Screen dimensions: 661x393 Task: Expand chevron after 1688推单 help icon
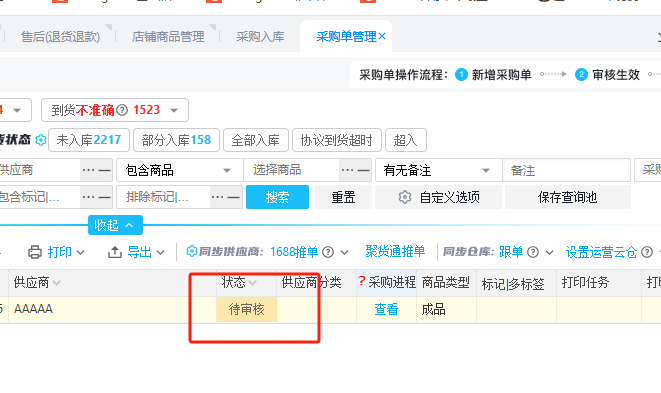click(344, 253)
